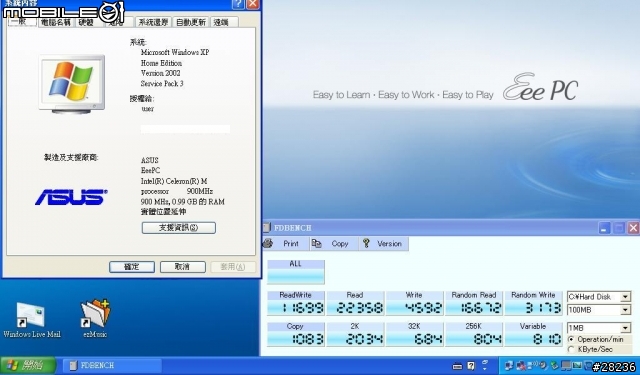Click the '900 MHz, 0.99 GB 的 RAM' text

pyautogui.click(x=182, y=202)
